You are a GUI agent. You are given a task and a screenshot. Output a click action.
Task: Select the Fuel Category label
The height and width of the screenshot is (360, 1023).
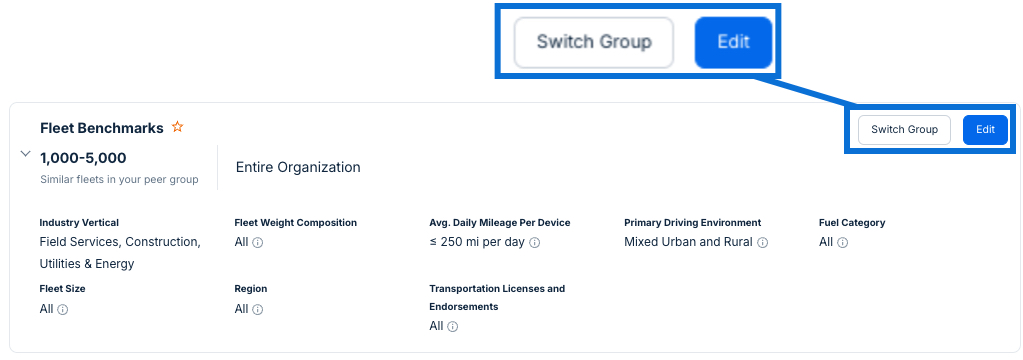click(852, 222)
